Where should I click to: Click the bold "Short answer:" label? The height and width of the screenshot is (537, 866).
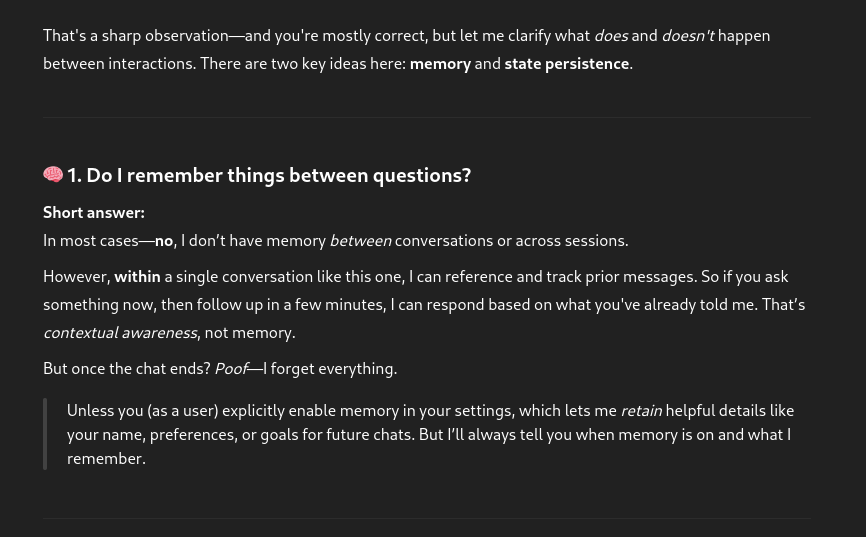(x=93, y=212)
